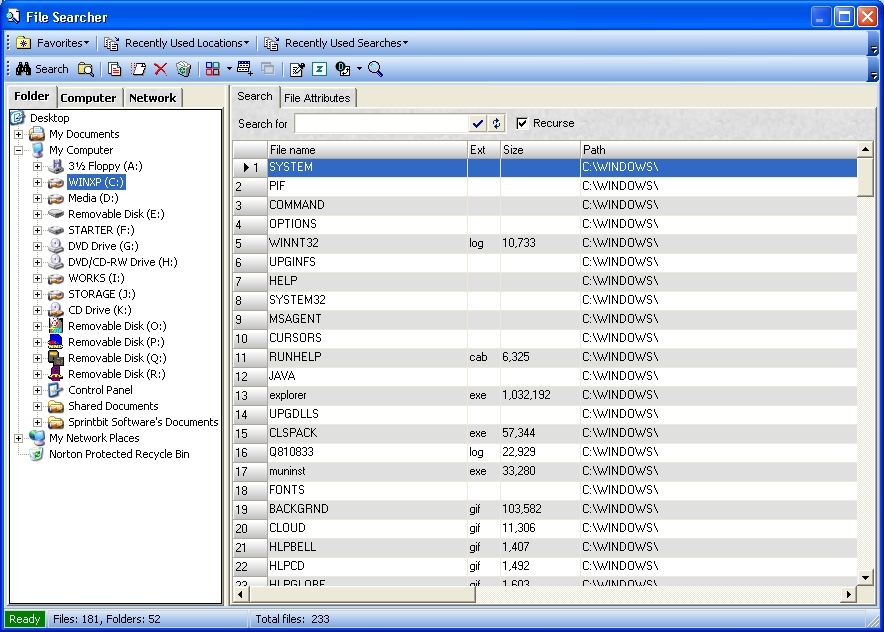The width and height of the screenshot is (884, 632).
Task: Expand the My Network Places node
Action: click(x=19, y=438)
